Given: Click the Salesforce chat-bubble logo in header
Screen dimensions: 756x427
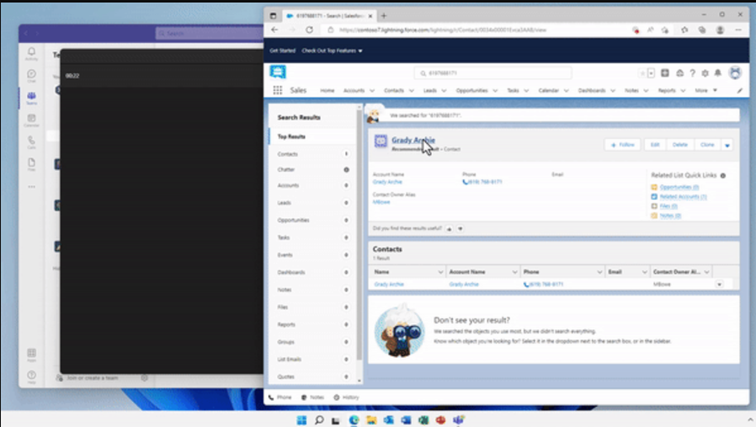Looking at the screenshot, I should click(x=278, y=72).
